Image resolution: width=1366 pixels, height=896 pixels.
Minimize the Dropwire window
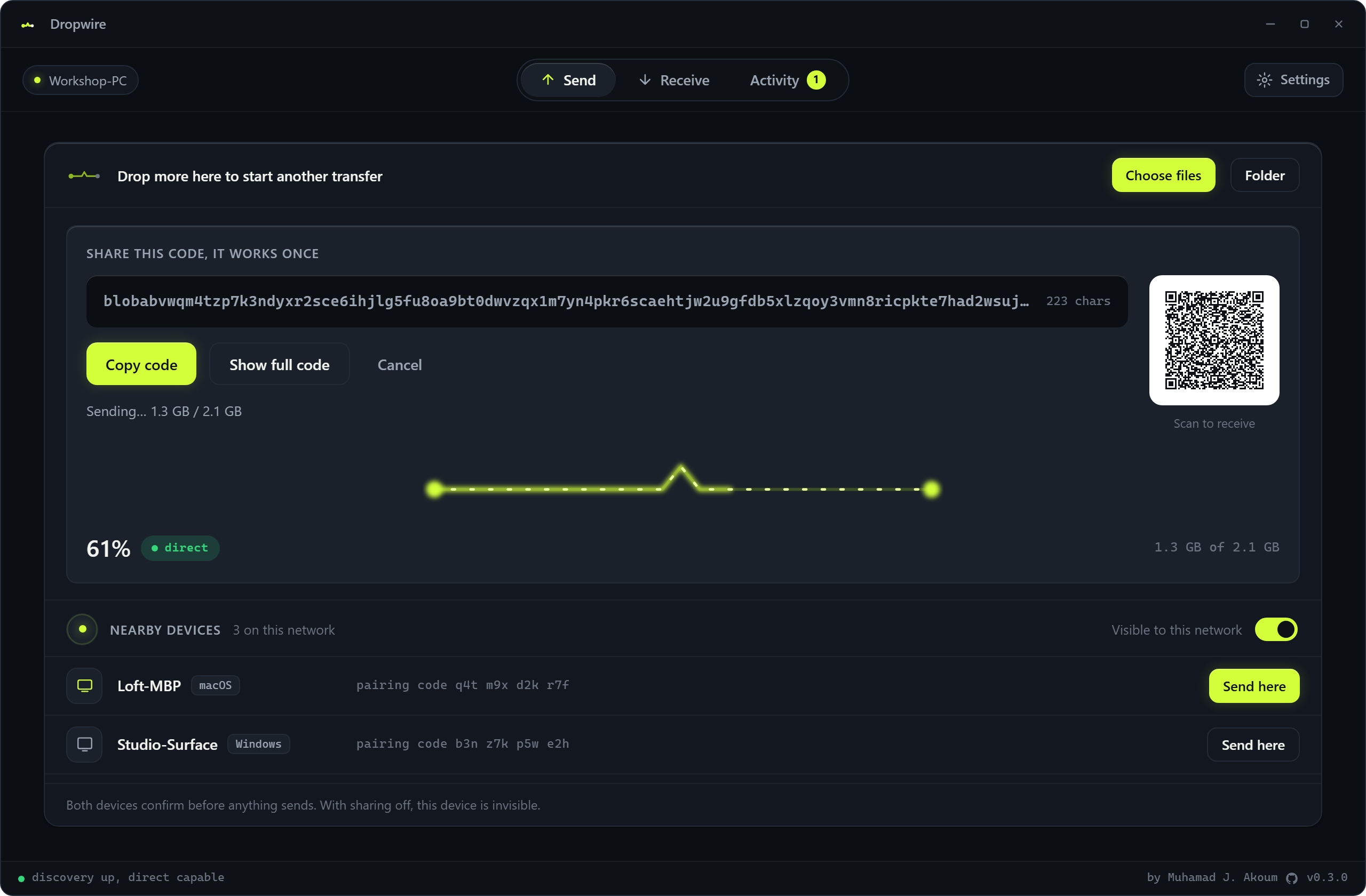1270,24
